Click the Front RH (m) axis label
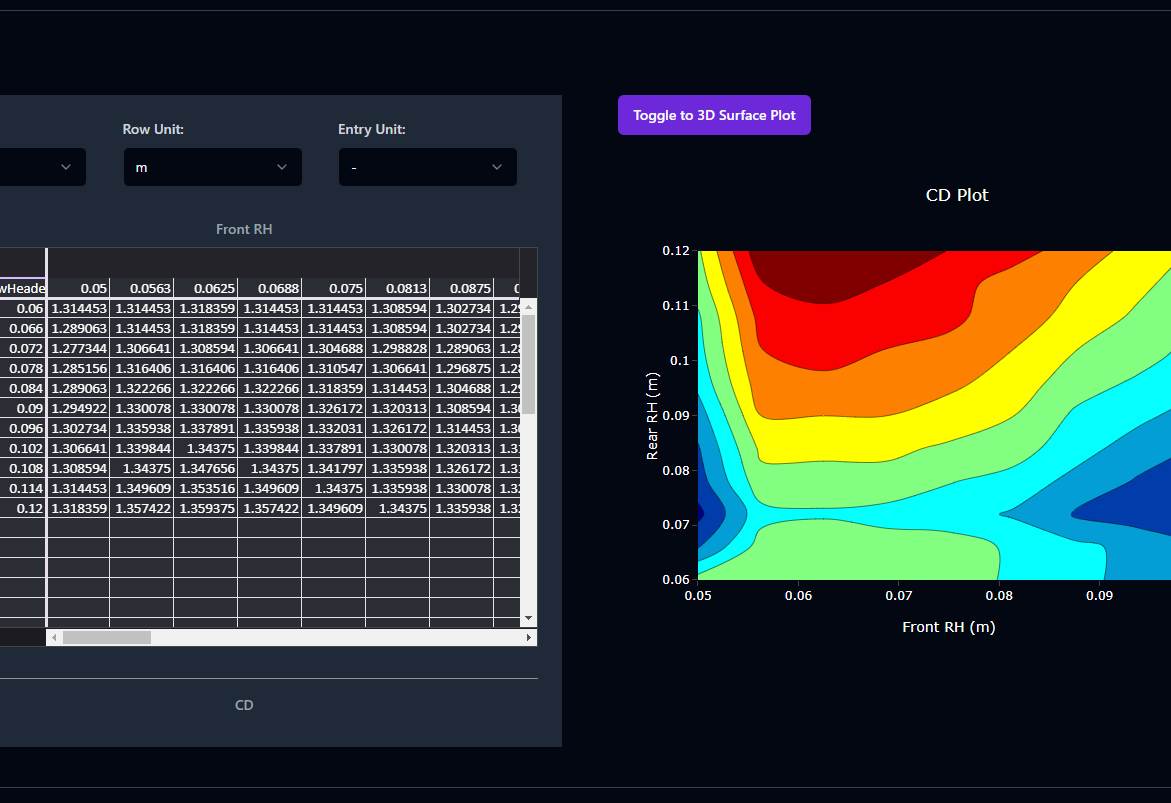The height and width of the screenshot is (803, 1171). pos(948,627)
